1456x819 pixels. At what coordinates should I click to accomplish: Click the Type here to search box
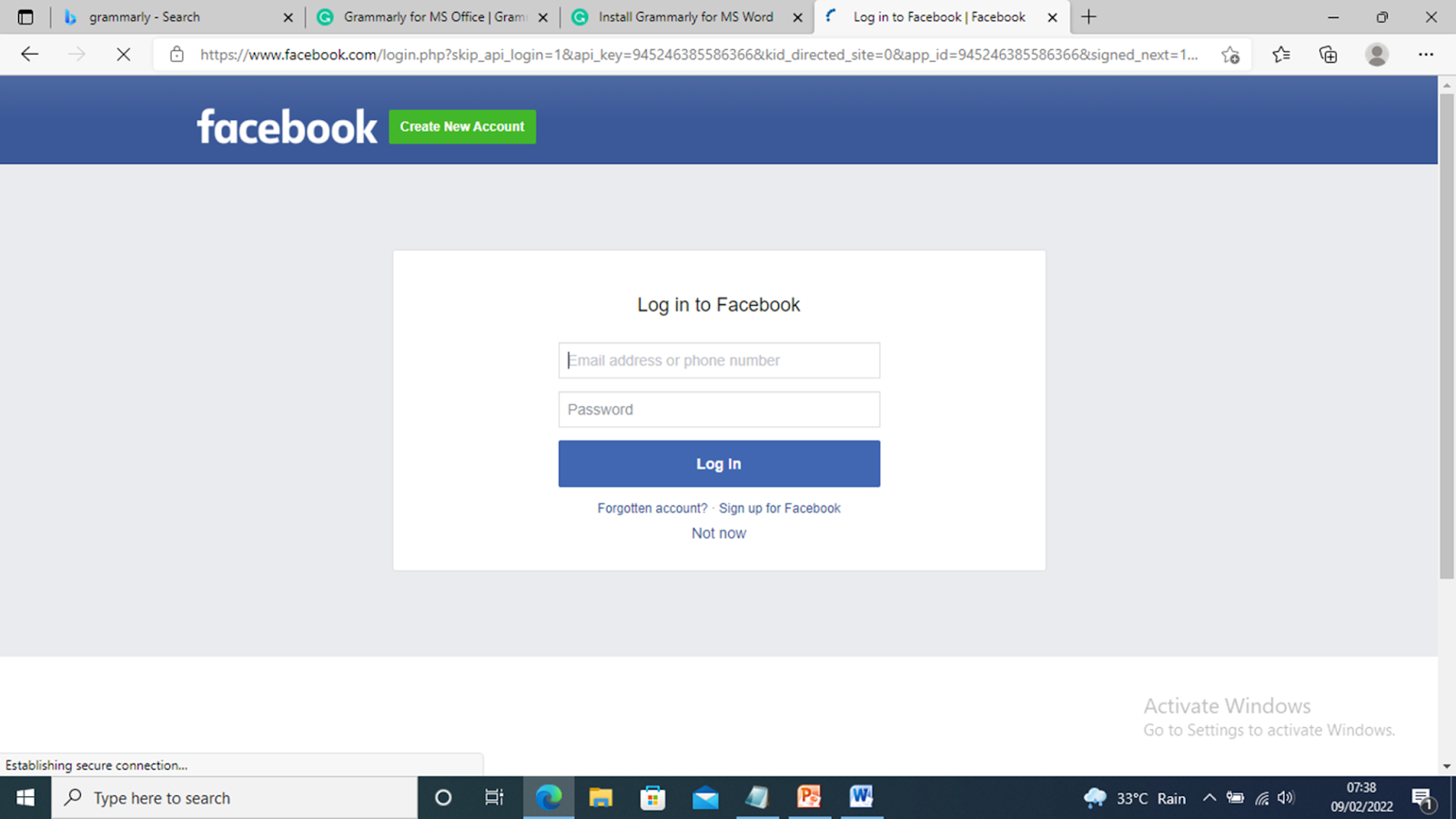(235, 798)
